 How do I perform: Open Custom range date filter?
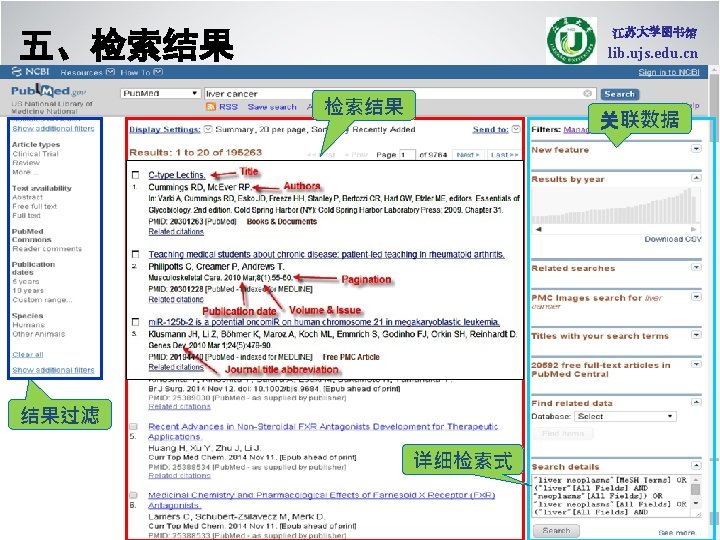[42, 300]
